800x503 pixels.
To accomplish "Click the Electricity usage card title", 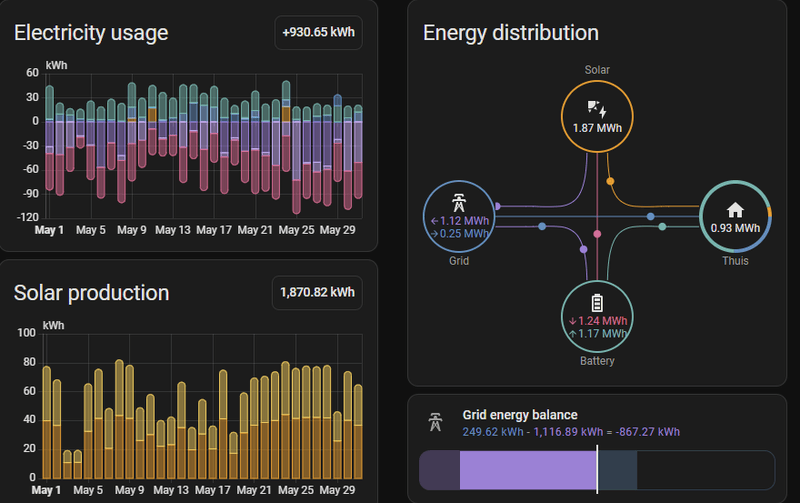I will tap(91, 33).
